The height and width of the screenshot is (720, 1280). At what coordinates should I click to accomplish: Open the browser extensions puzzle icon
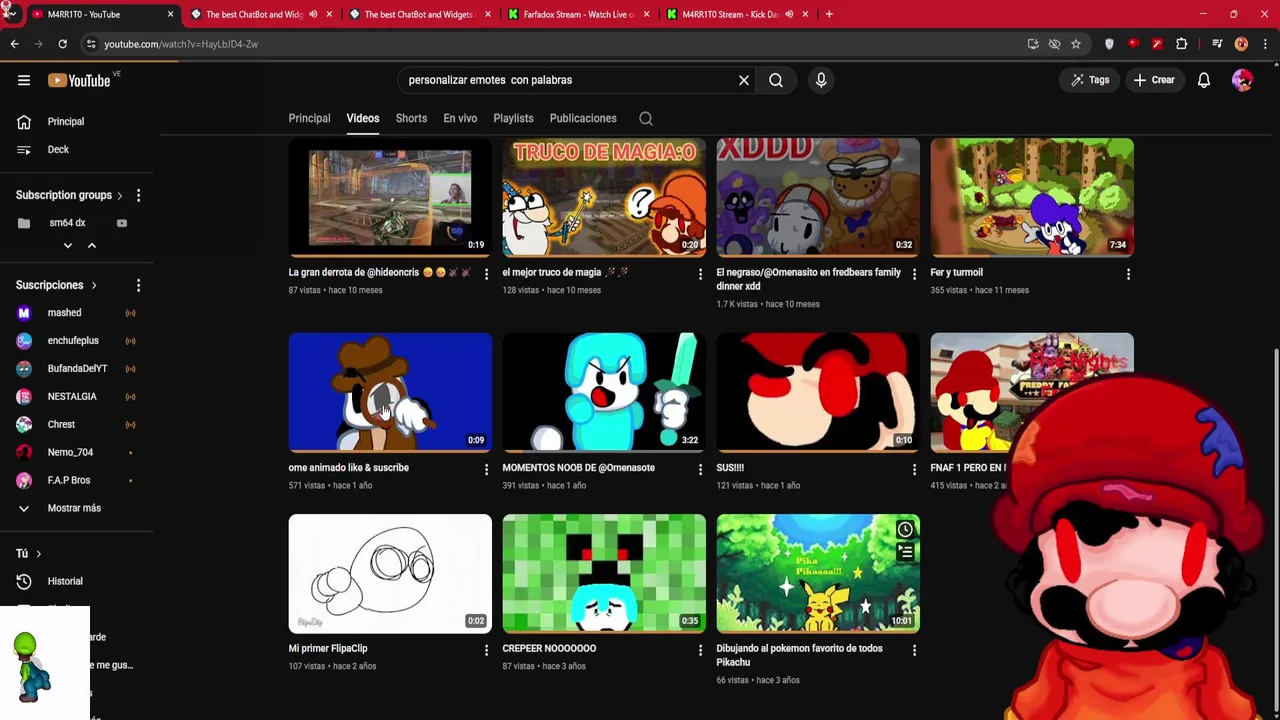[x=1182, y=44]
